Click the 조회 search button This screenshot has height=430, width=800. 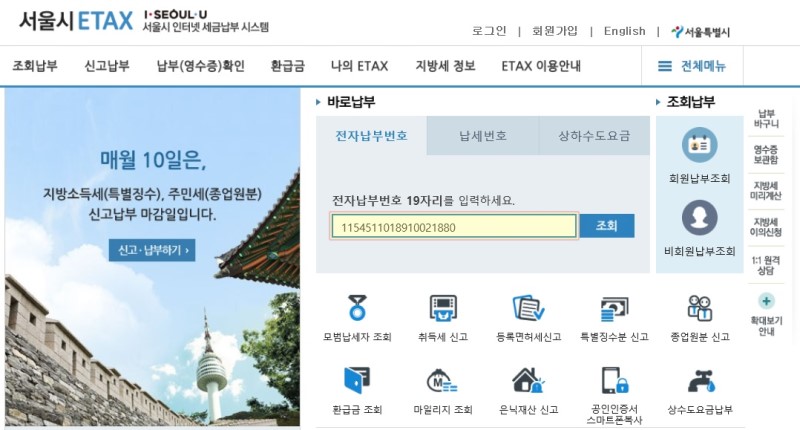pos(607,225)
